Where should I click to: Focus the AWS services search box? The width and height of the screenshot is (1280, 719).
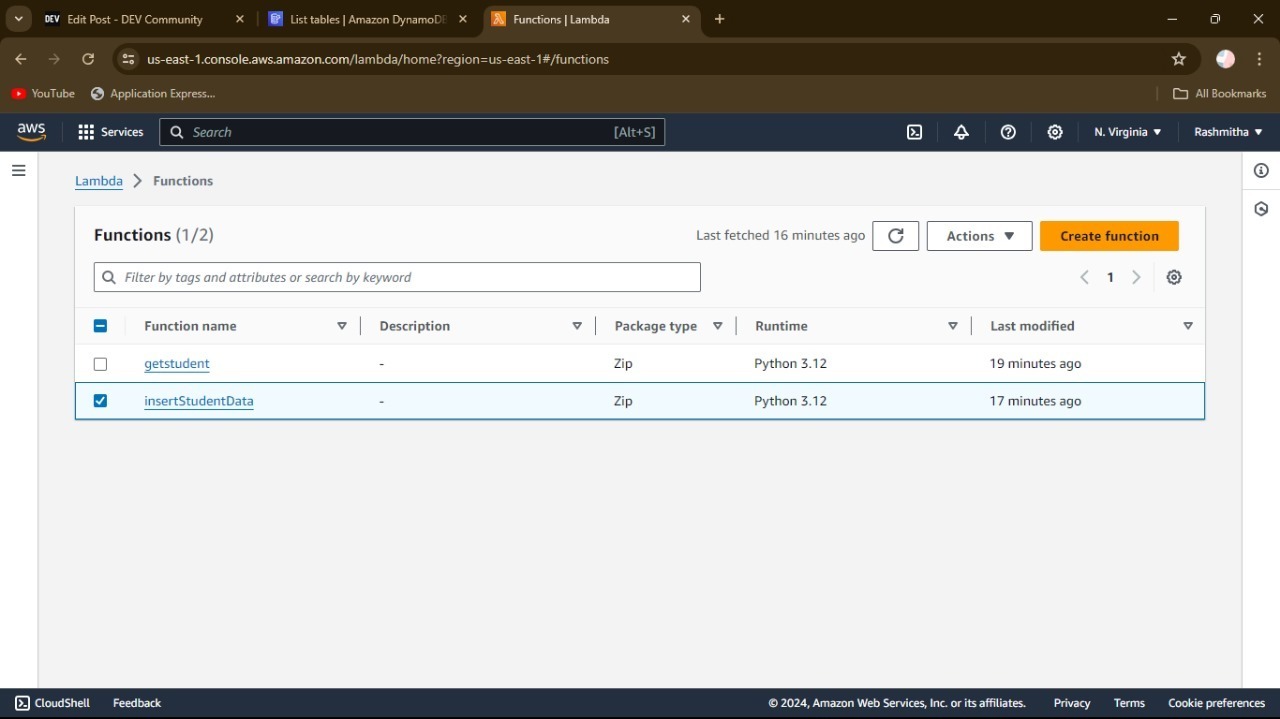point(412,132)
